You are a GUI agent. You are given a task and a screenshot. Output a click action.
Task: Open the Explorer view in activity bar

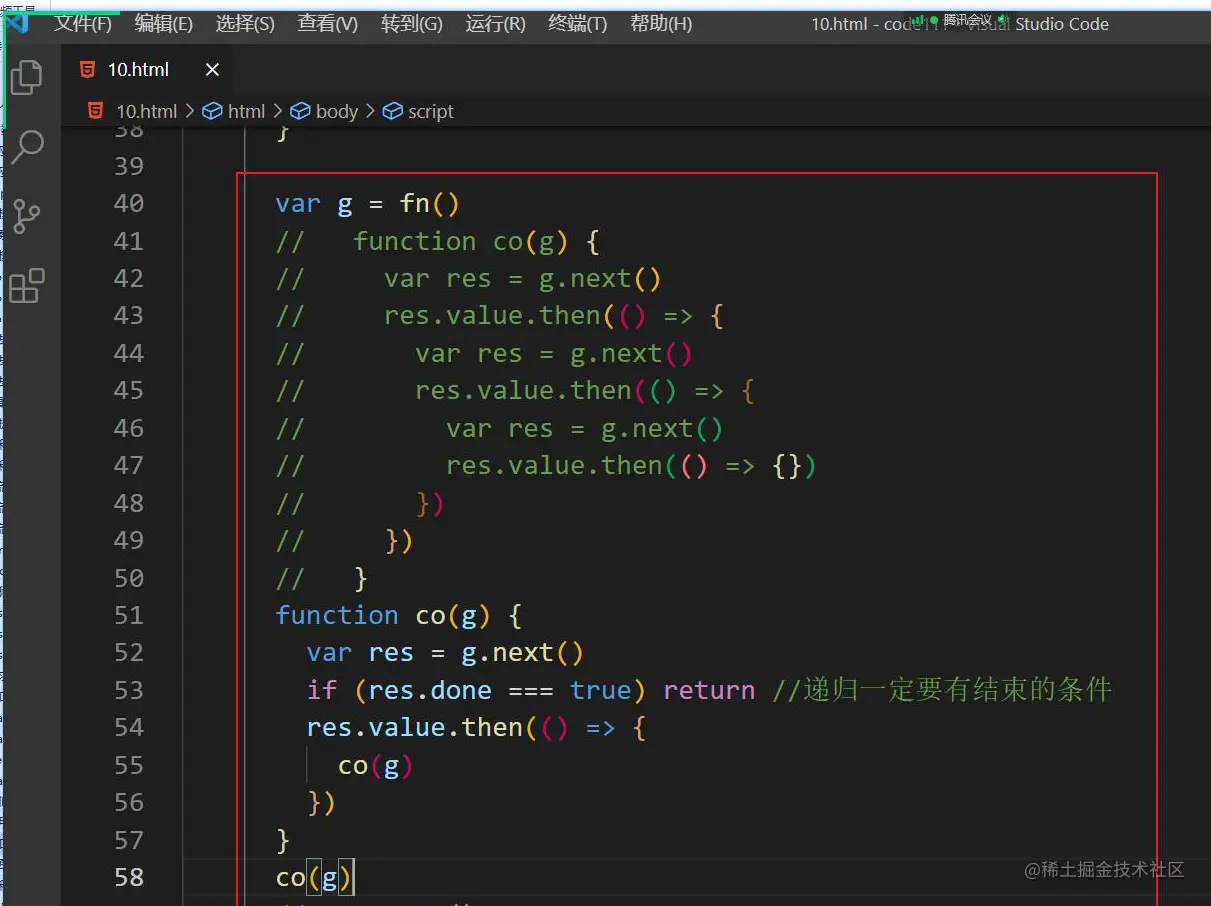coord(27,77)
